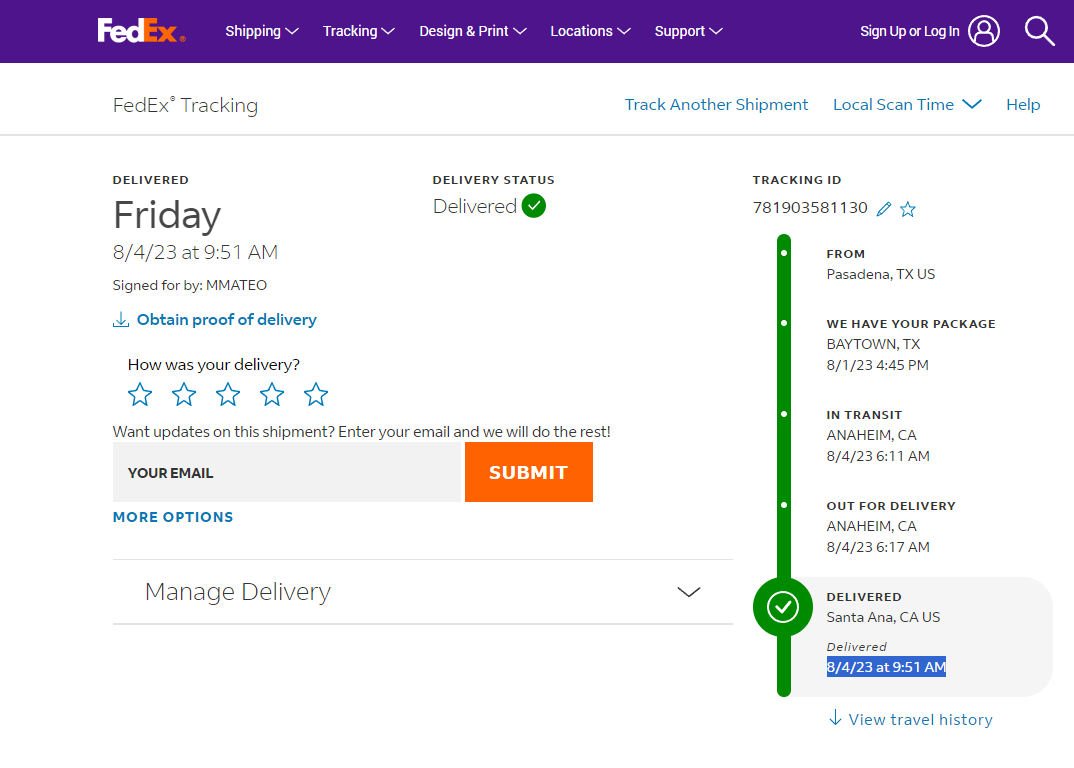Click the proof of delivery download icon

[x=121, y=320]
